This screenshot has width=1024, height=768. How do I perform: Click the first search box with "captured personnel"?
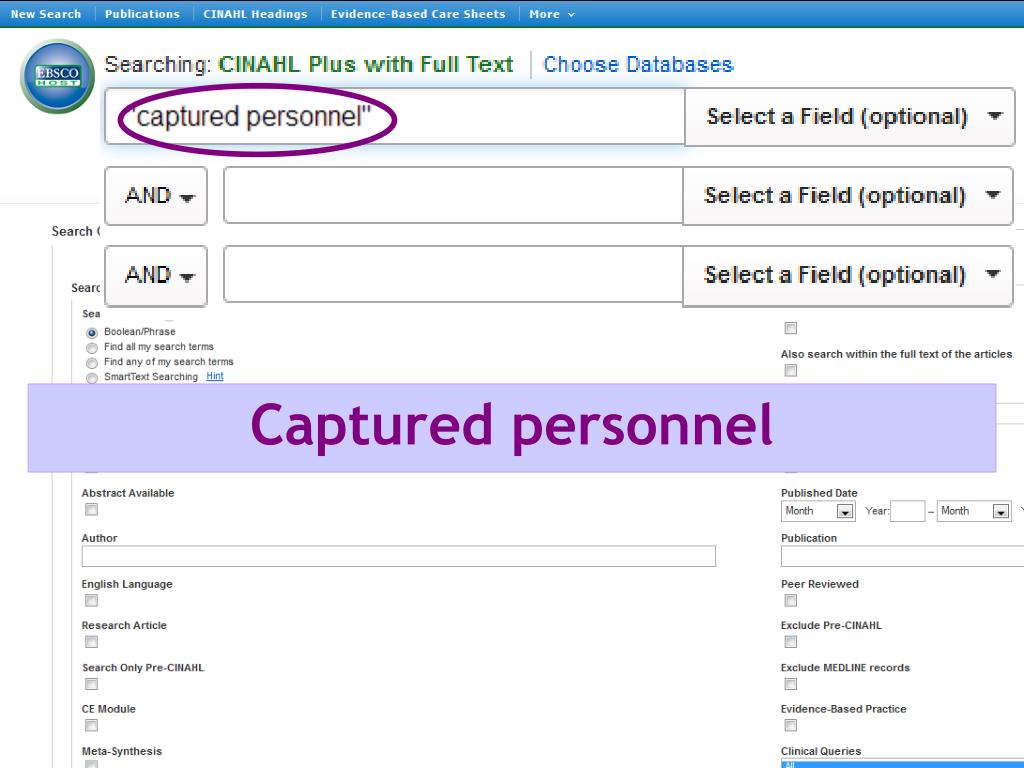(394, 117)
